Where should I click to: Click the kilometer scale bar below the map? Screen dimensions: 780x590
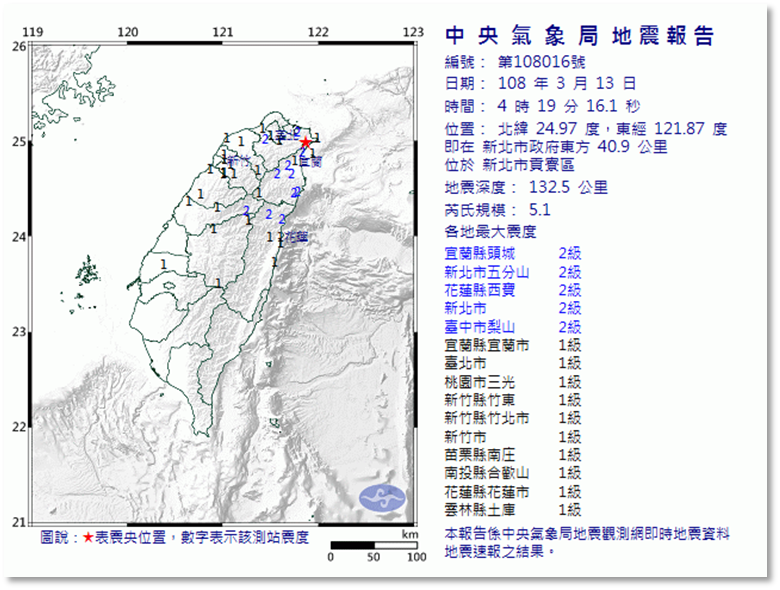373,545
